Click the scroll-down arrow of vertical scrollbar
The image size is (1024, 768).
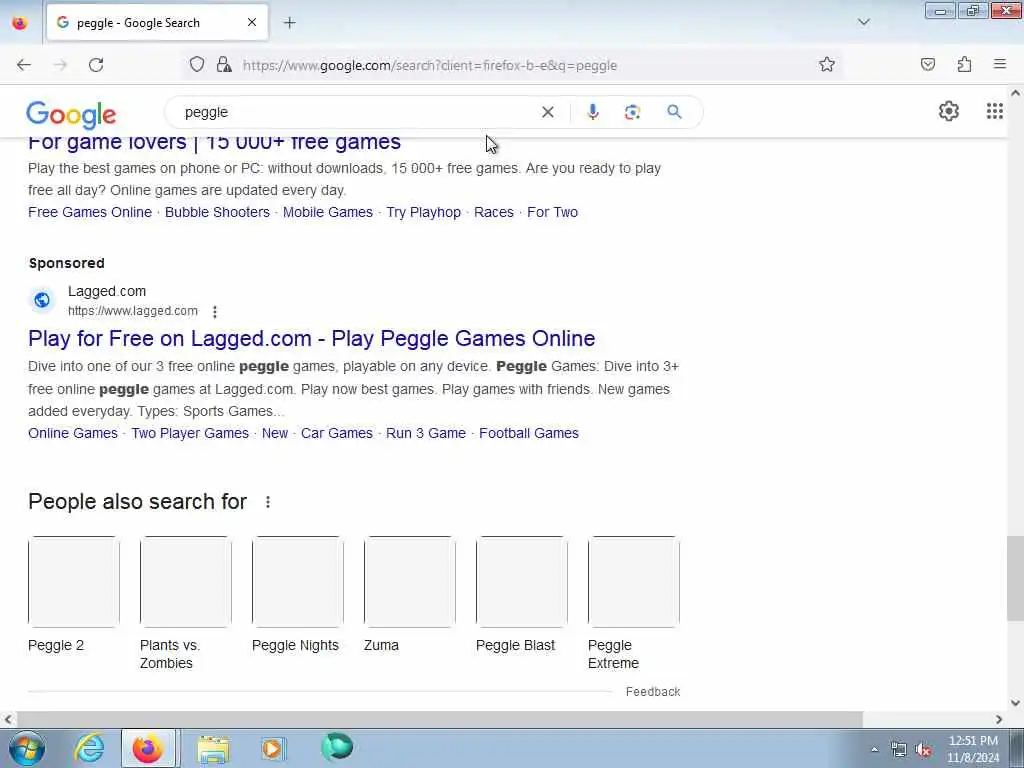pos(1015,703)
